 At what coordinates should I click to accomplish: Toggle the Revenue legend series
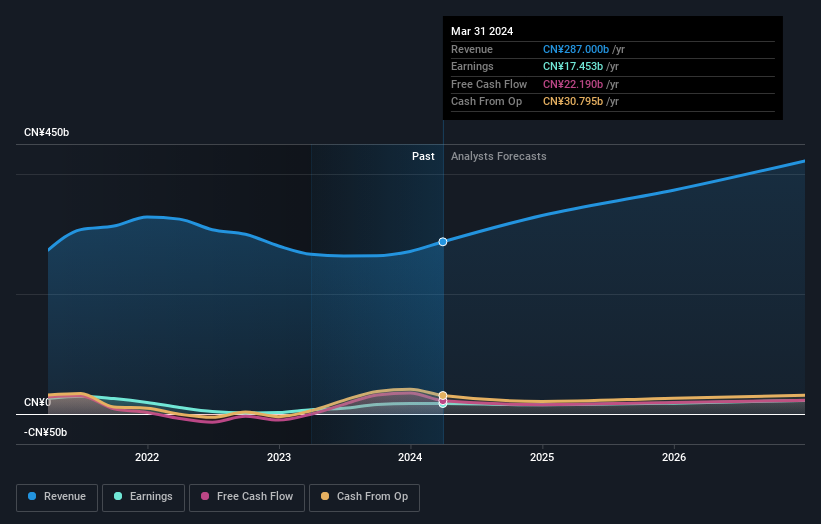57,497
